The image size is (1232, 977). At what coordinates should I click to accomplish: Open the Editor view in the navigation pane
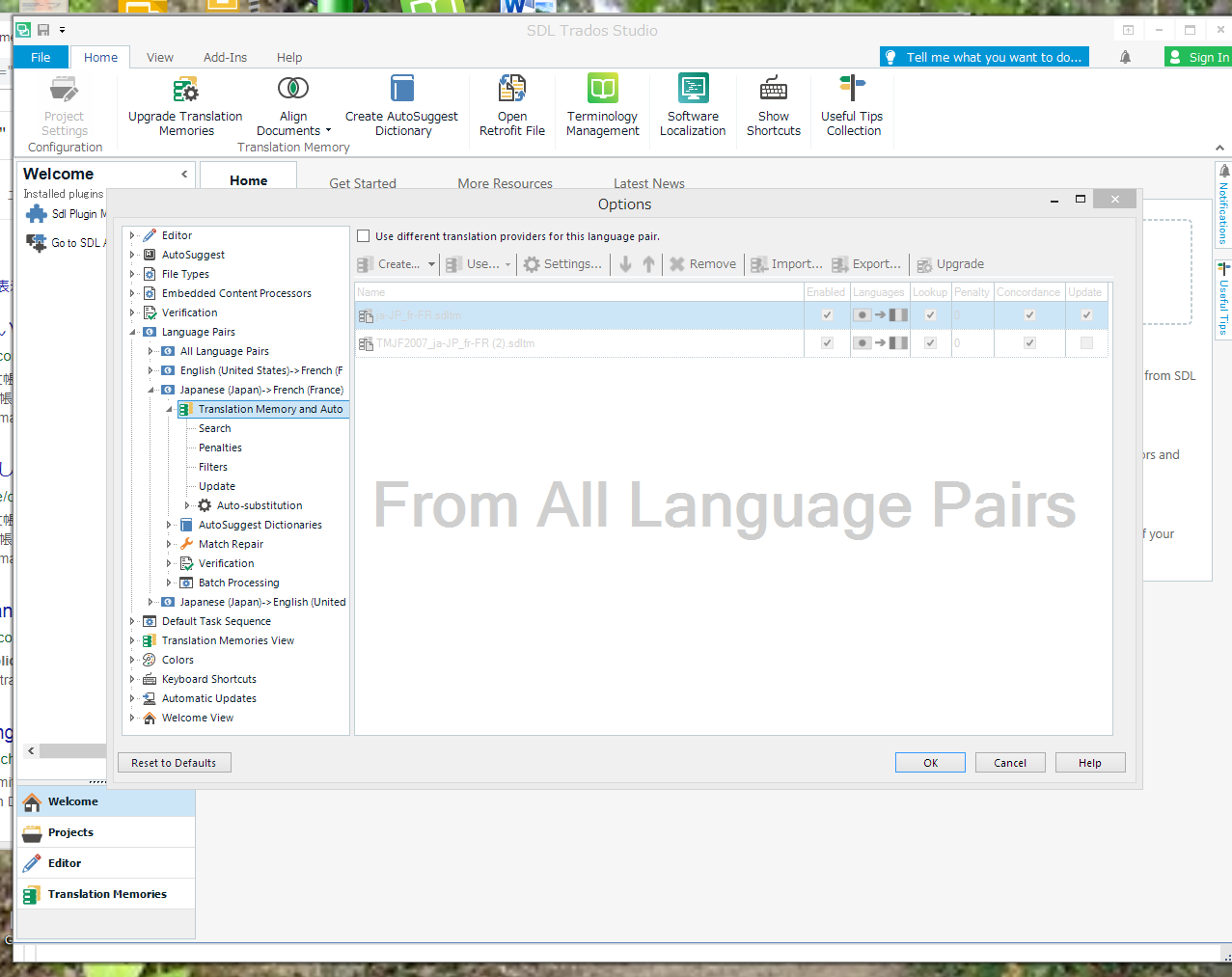pos(106,863)
